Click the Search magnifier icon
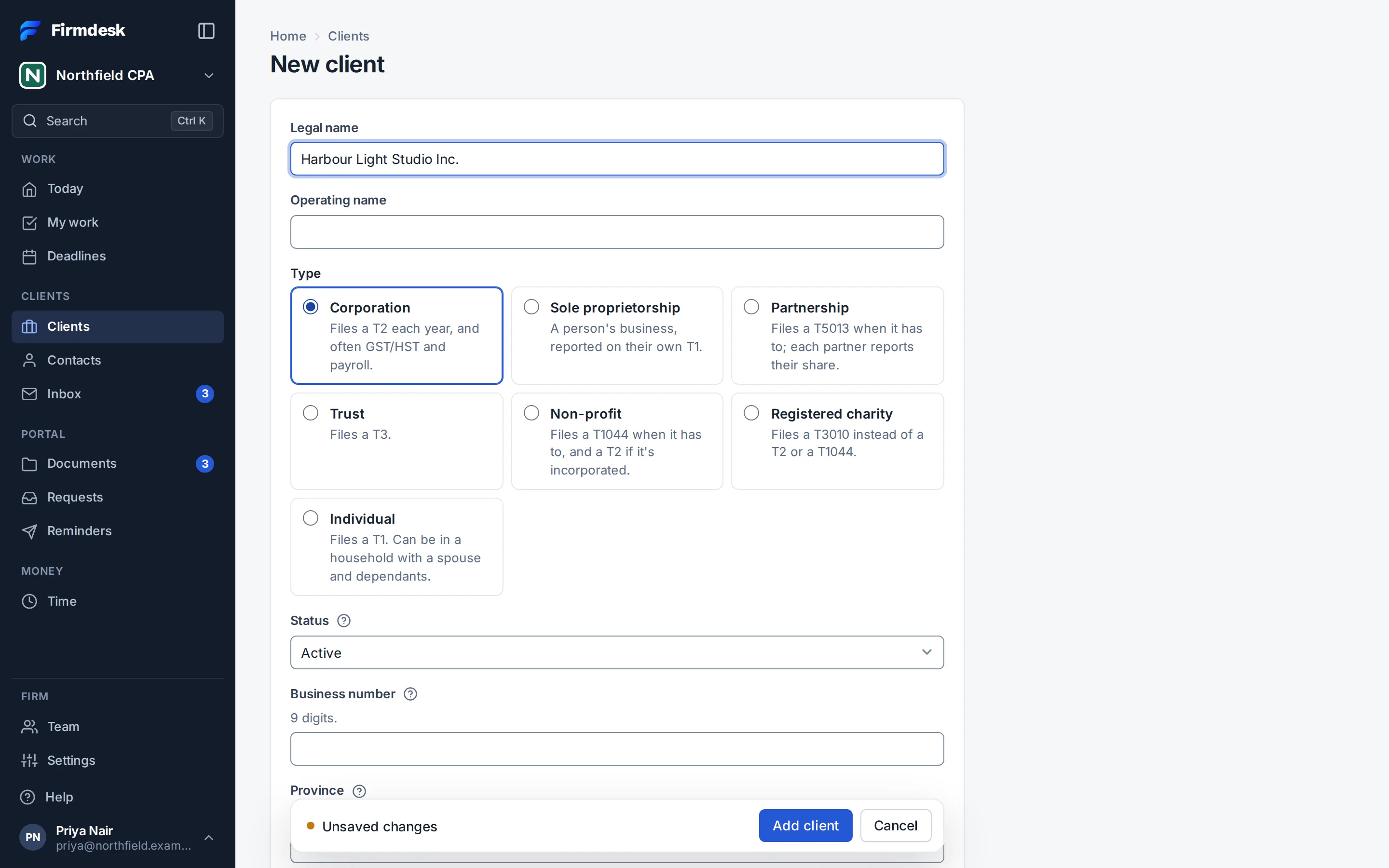 tap(30, 121)
